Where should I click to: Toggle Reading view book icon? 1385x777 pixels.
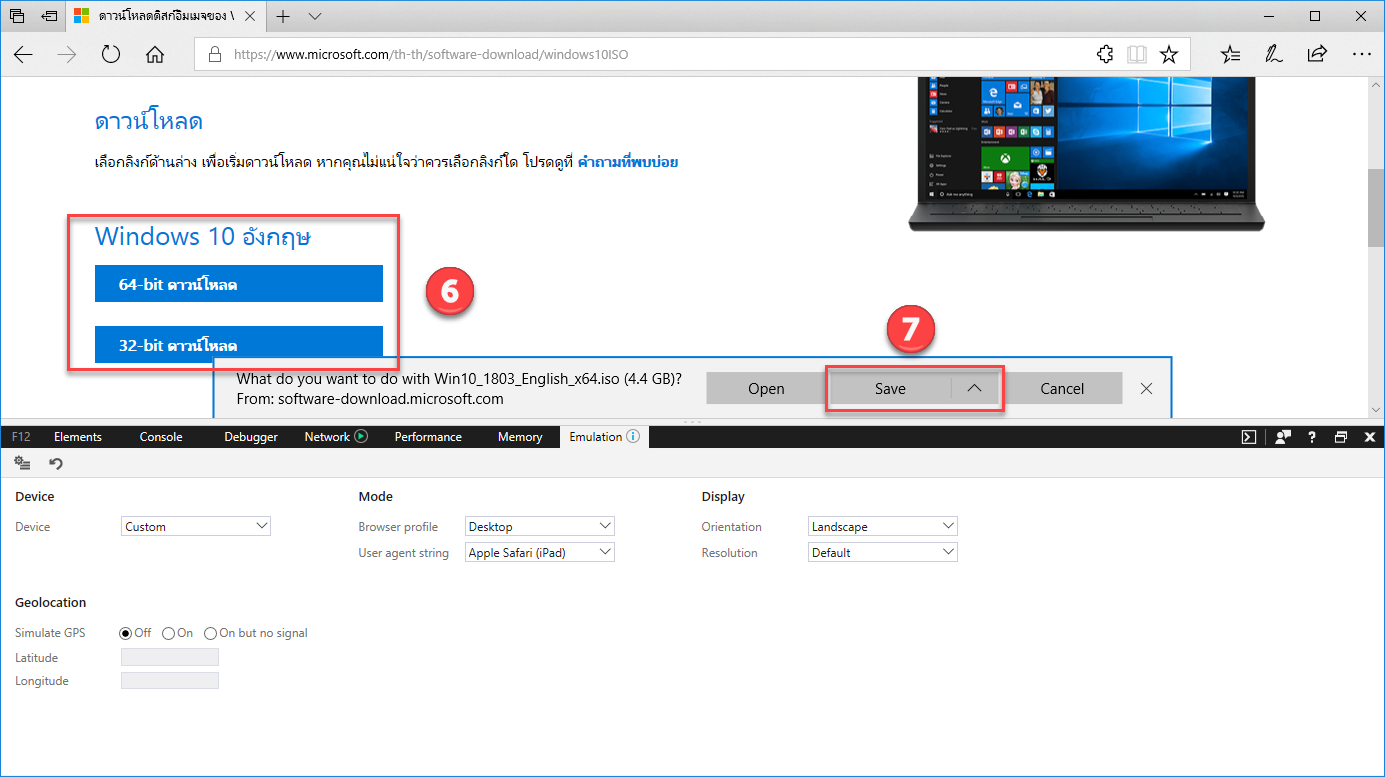point(1136,55)
